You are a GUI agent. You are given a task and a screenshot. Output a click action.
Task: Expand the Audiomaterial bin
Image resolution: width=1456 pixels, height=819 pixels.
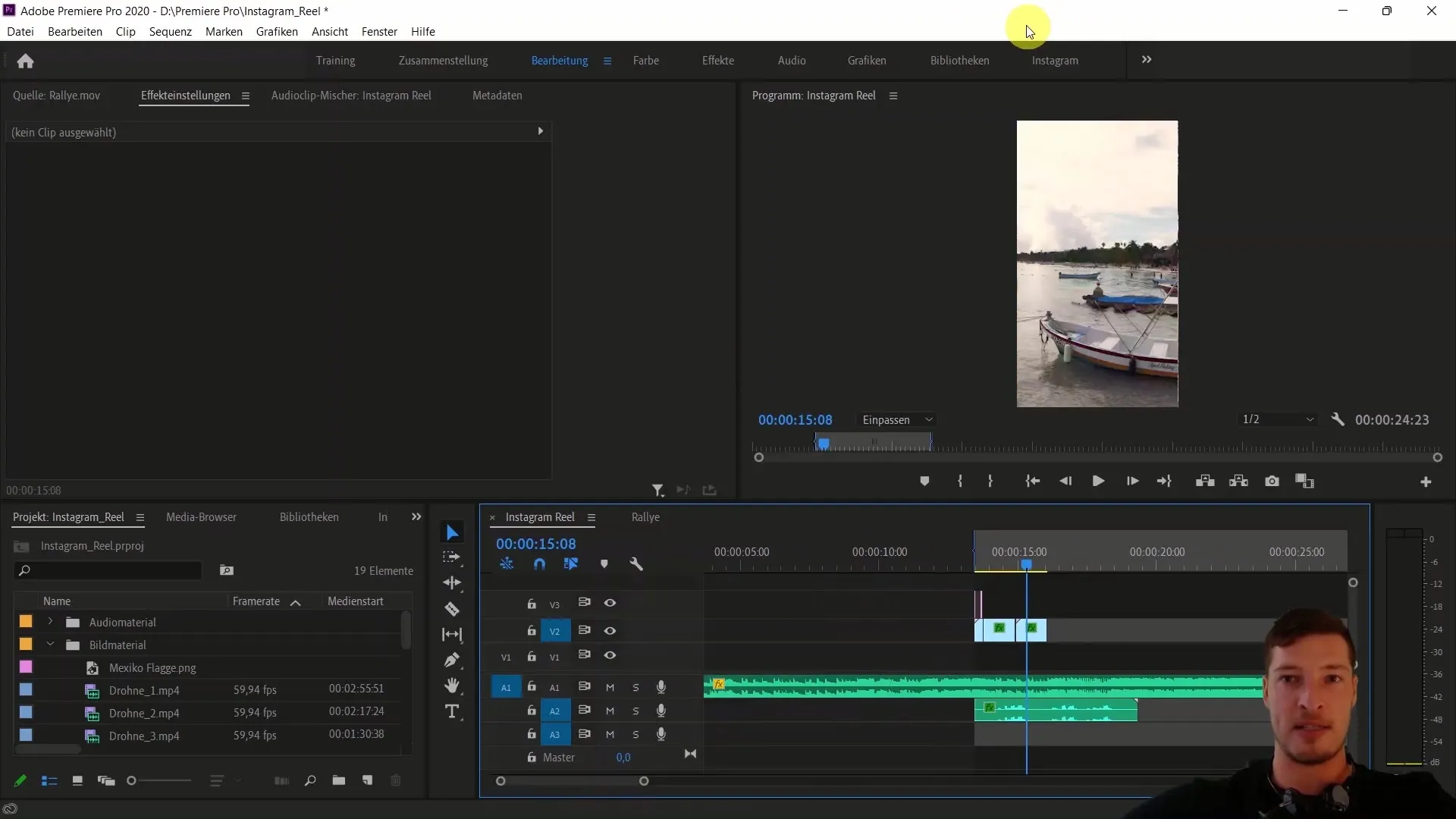coord(50,622)
